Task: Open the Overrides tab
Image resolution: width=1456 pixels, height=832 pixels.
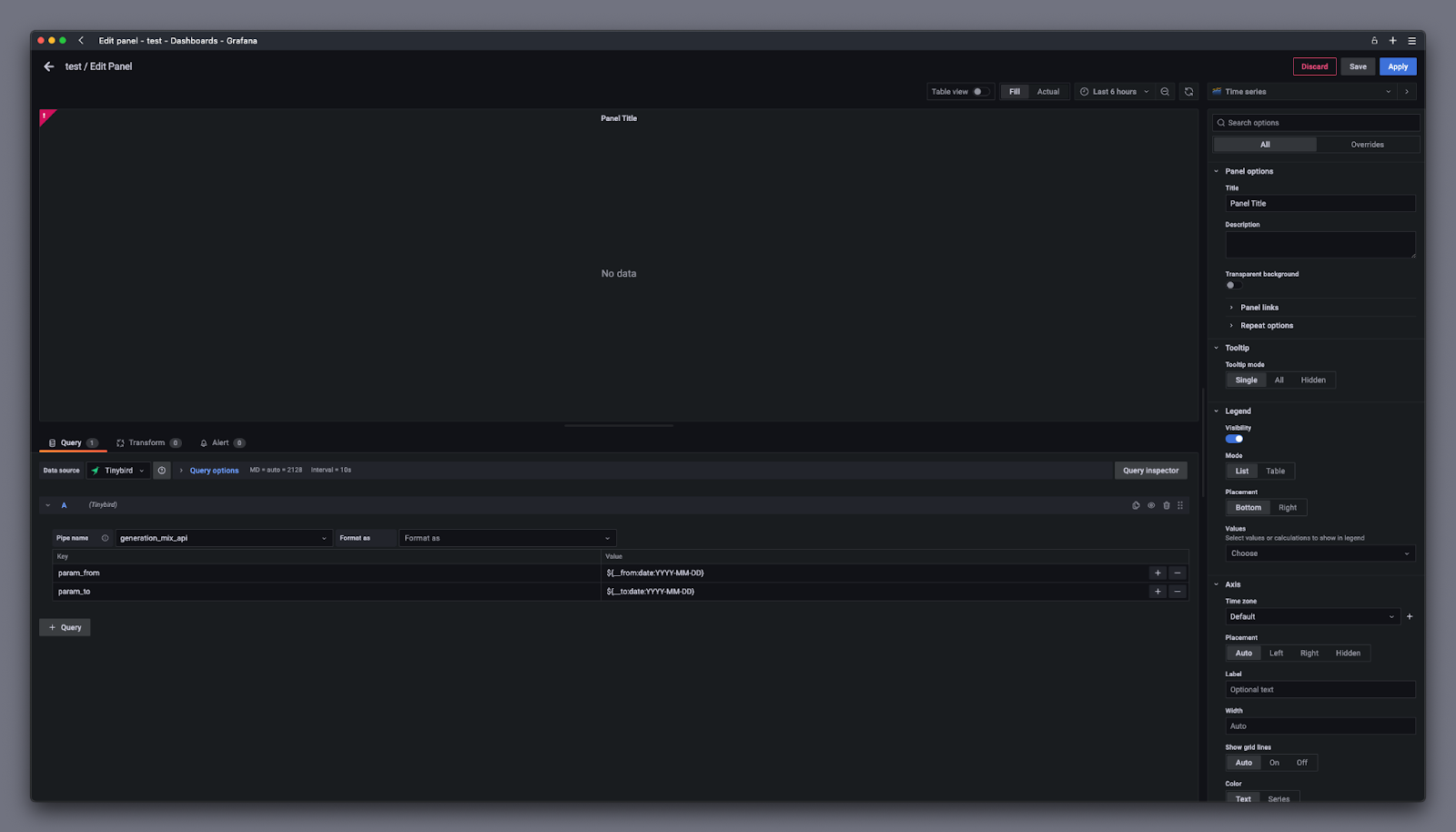Action: [1367, 145]
